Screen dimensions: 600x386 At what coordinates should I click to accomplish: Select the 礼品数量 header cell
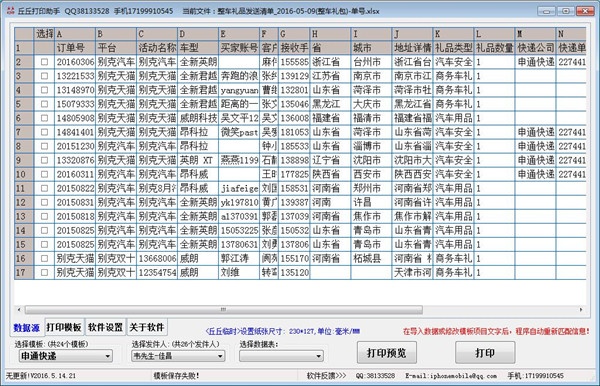pyautogui.click(x=494, y=48)
